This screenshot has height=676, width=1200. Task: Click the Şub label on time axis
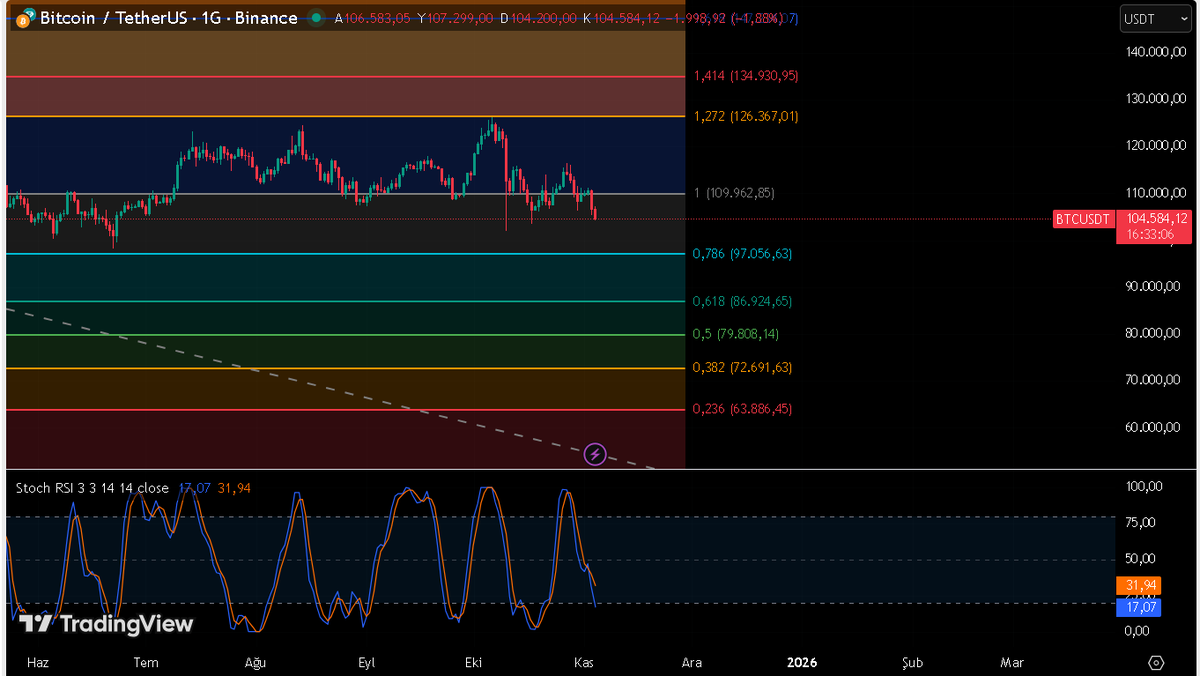[x=912, y=662]
